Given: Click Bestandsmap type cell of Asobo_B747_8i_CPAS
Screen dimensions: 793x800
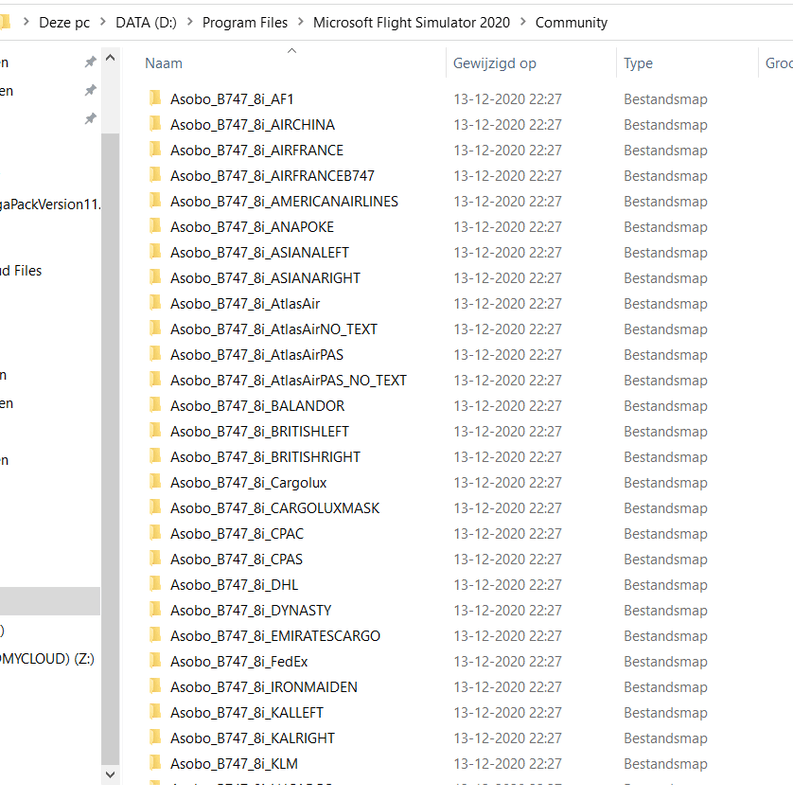Looking at the screenshot, I should tap(665, 560).
